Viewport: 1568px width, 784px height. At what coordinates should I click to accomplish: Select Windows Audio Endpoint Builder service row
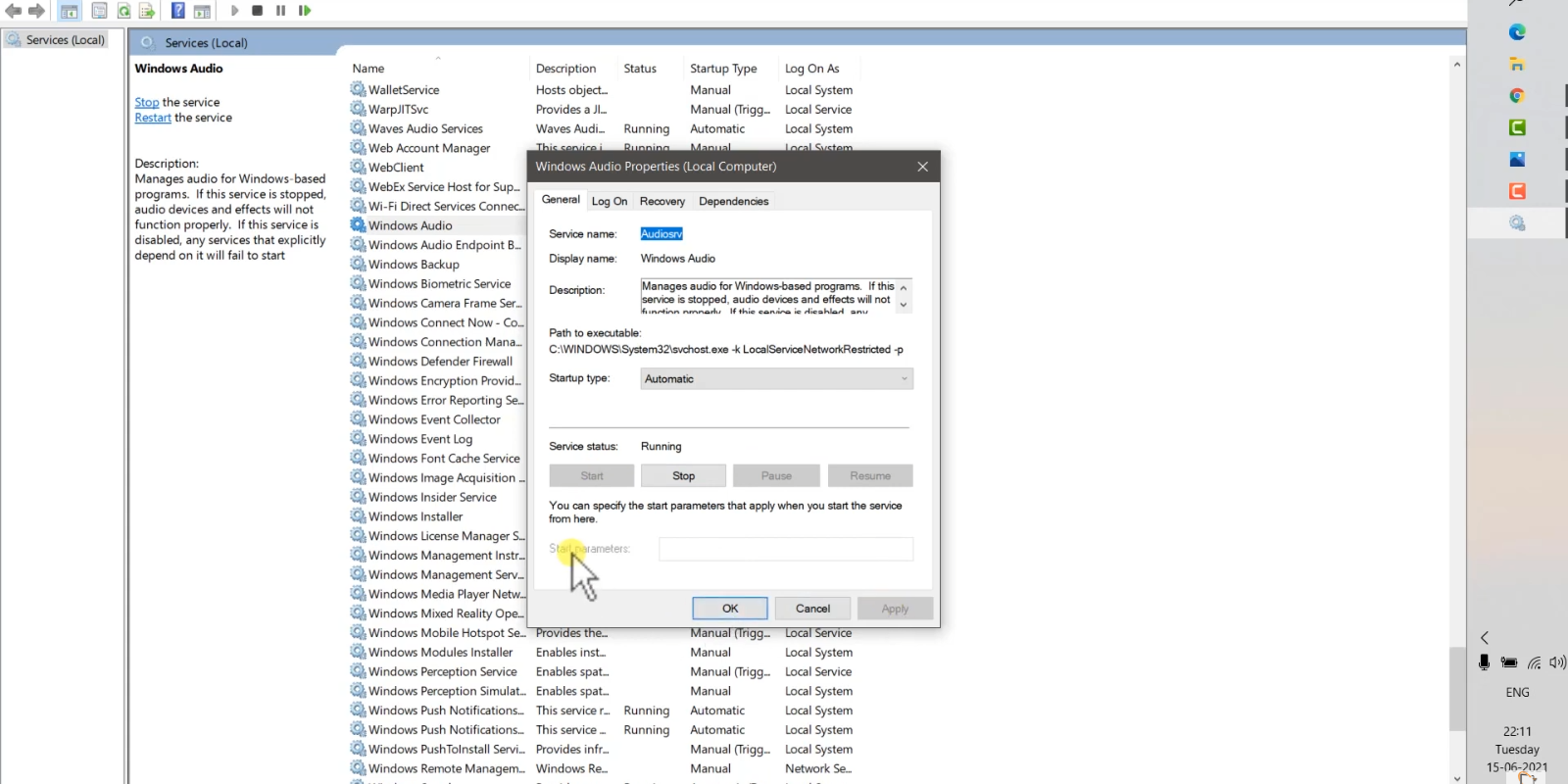[444, 245]
